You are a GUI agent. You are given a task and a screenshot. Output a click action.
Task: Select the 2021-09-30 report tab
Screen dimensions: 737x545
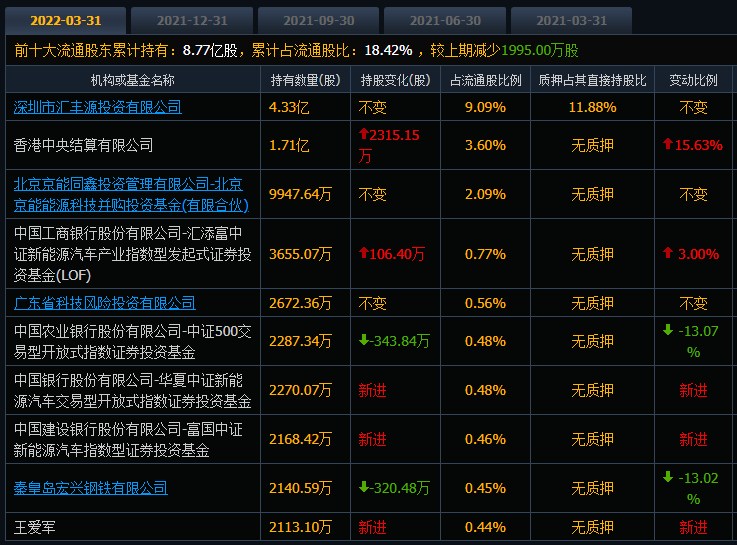point(319,21)
